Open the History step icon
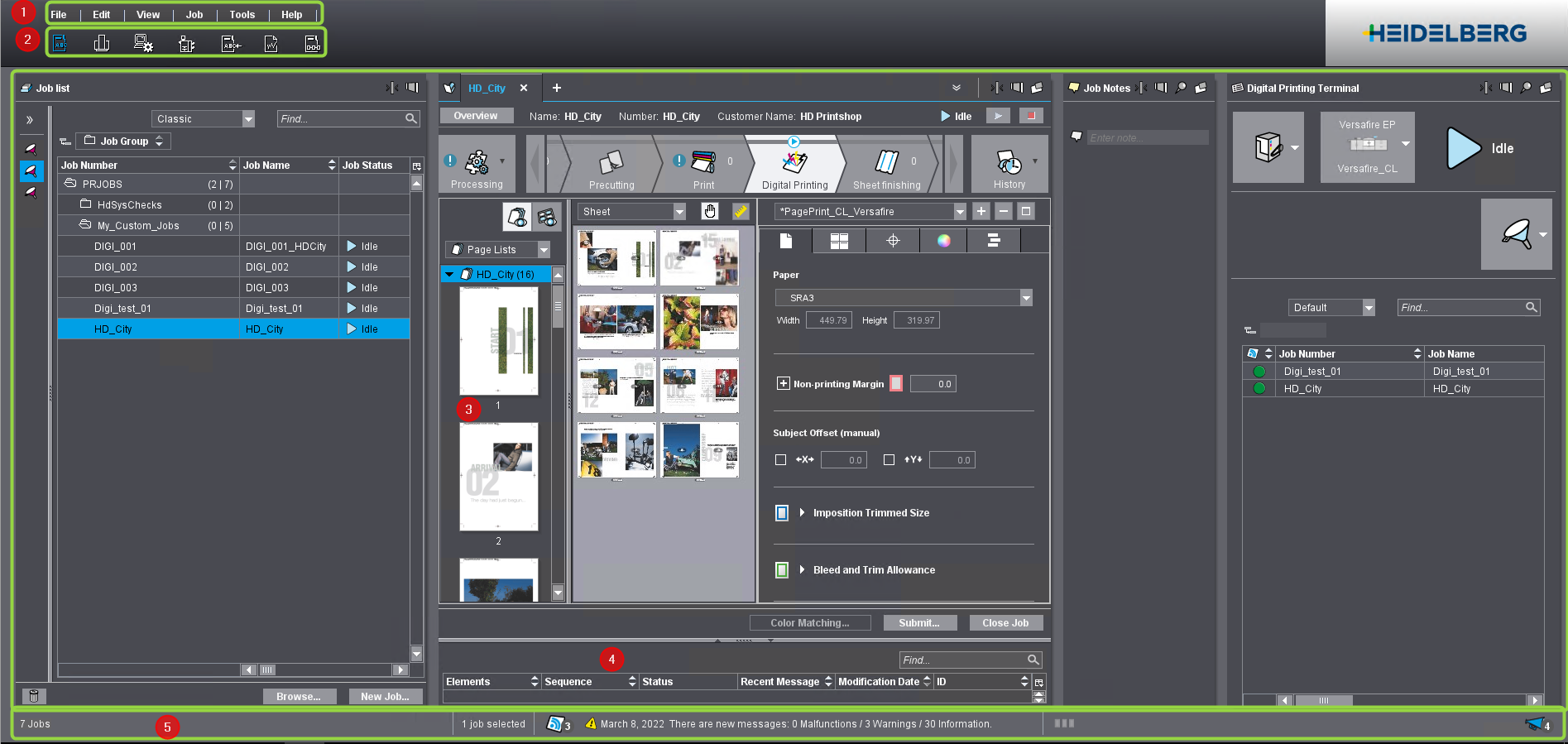This screenshot has width=1568, height=744. [1009, 163]
